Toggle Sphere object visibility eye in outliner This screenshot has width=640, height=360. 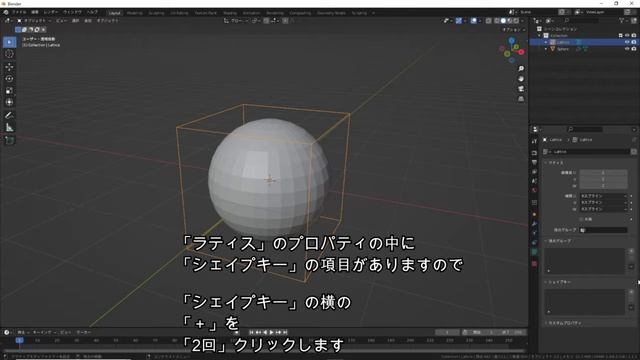[x=627, y=49]
